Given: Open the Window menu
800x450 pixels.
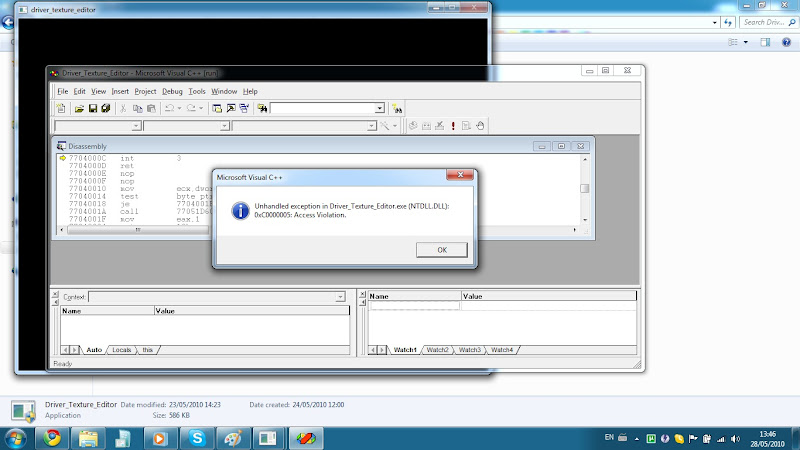Looking at the screenshot, I should point(224,91).
